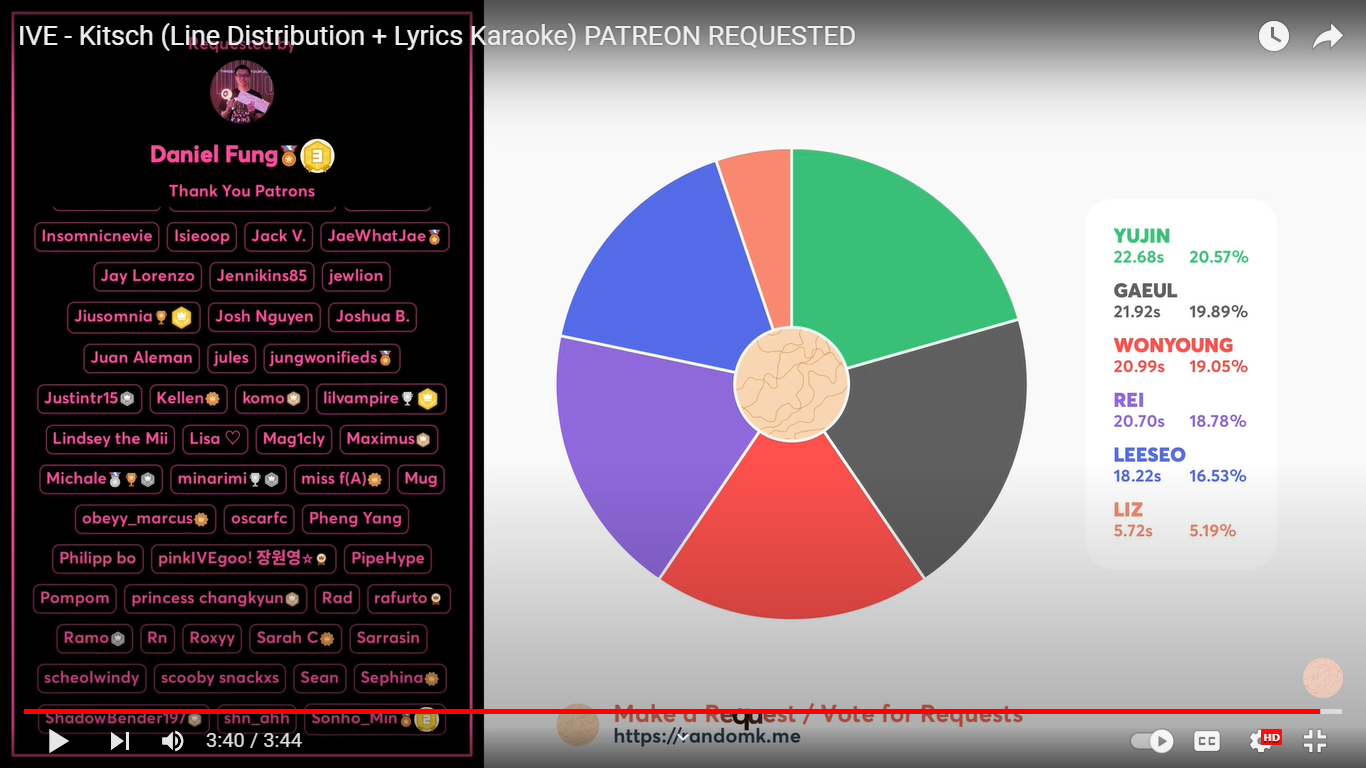Image resolution: width=1366 pixels, height=768 pixels.
Task: Turn on closed captions
Action: 1207,741
